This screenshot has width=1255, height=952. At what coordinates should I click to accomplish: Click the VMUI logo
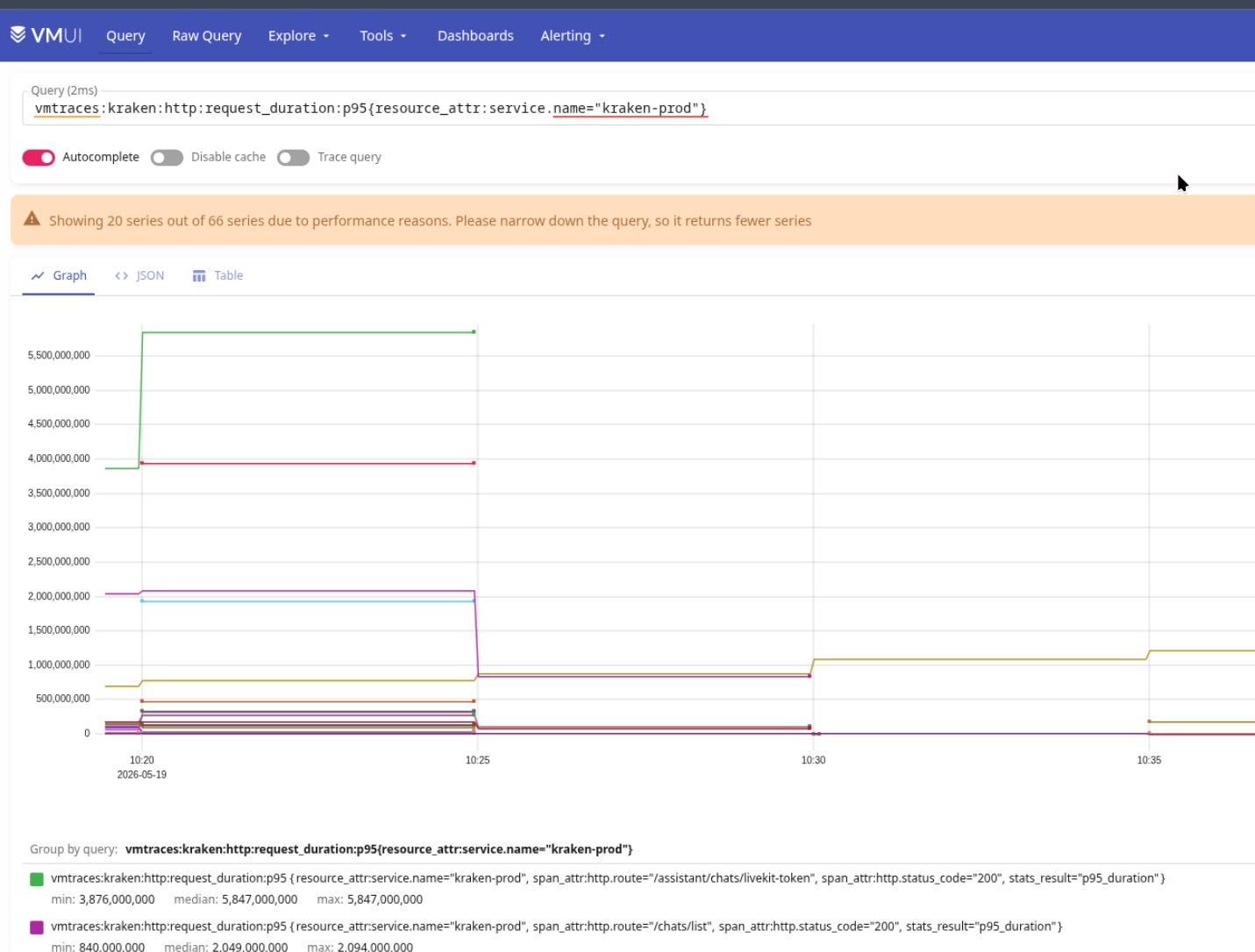(x=46, y=35)
